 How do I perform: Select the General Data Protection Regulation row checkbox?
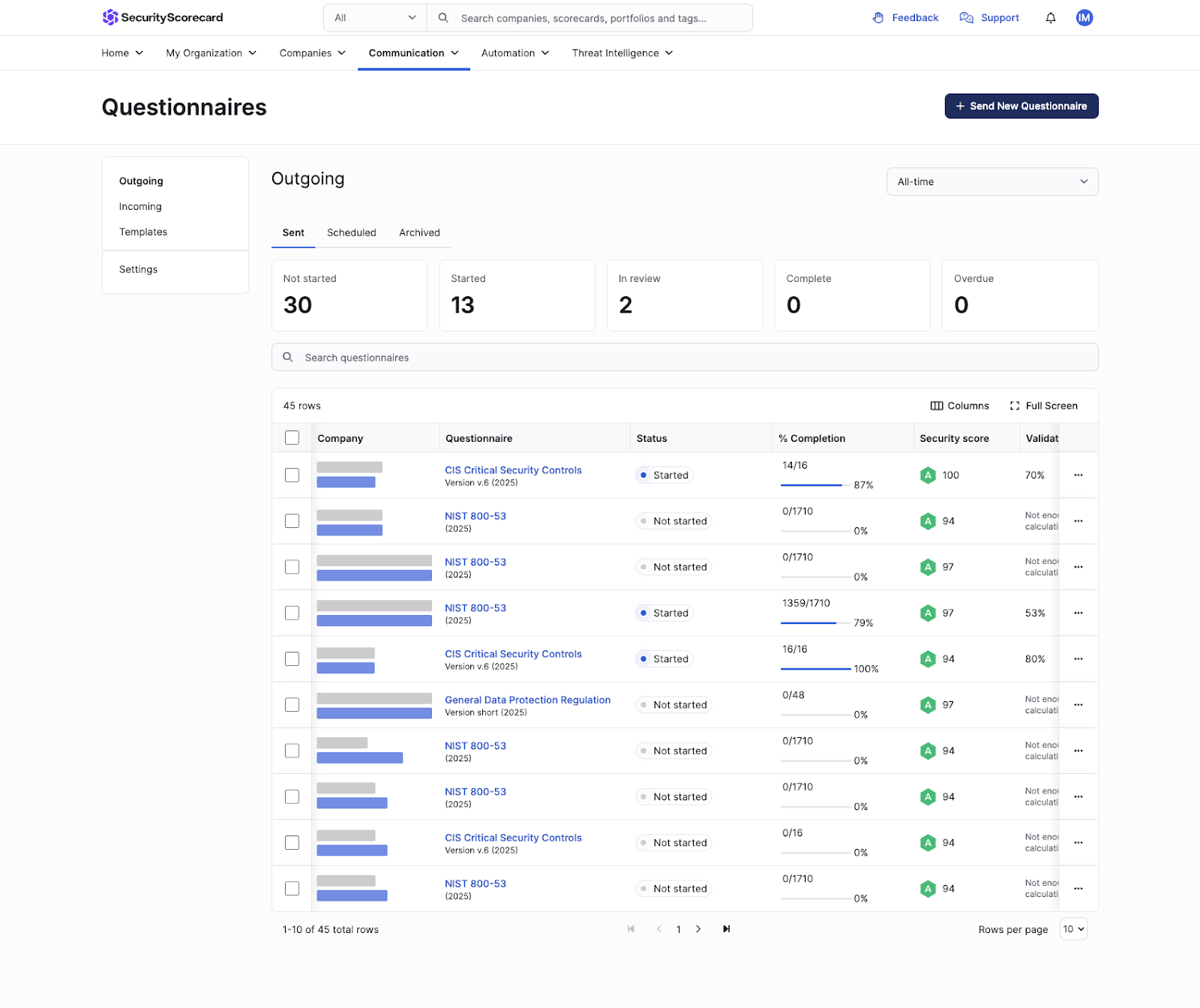(x=292, y=705)
